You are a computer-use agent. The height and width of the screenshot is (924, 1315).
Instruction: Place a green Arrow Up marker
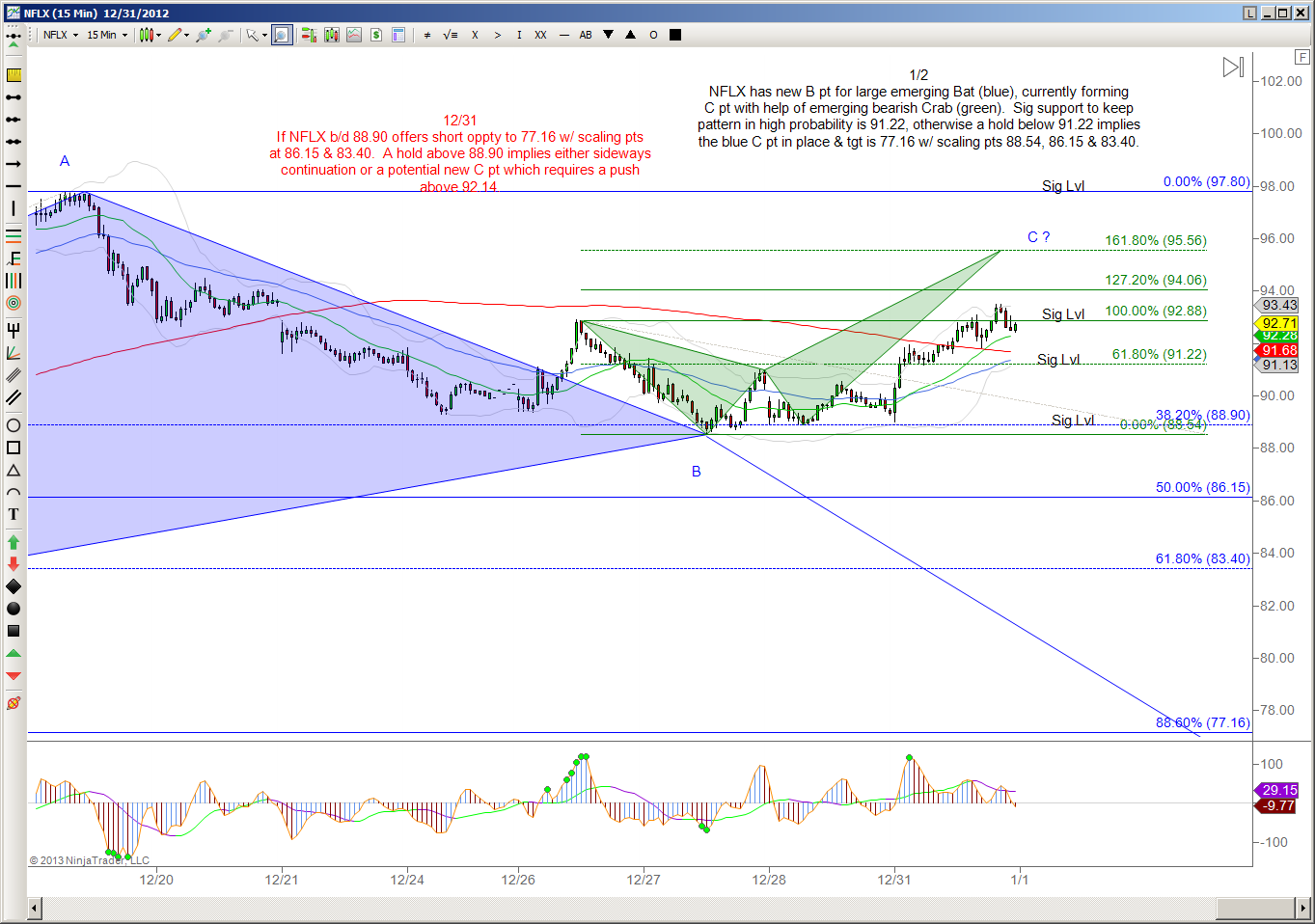(x=14, y=543)
